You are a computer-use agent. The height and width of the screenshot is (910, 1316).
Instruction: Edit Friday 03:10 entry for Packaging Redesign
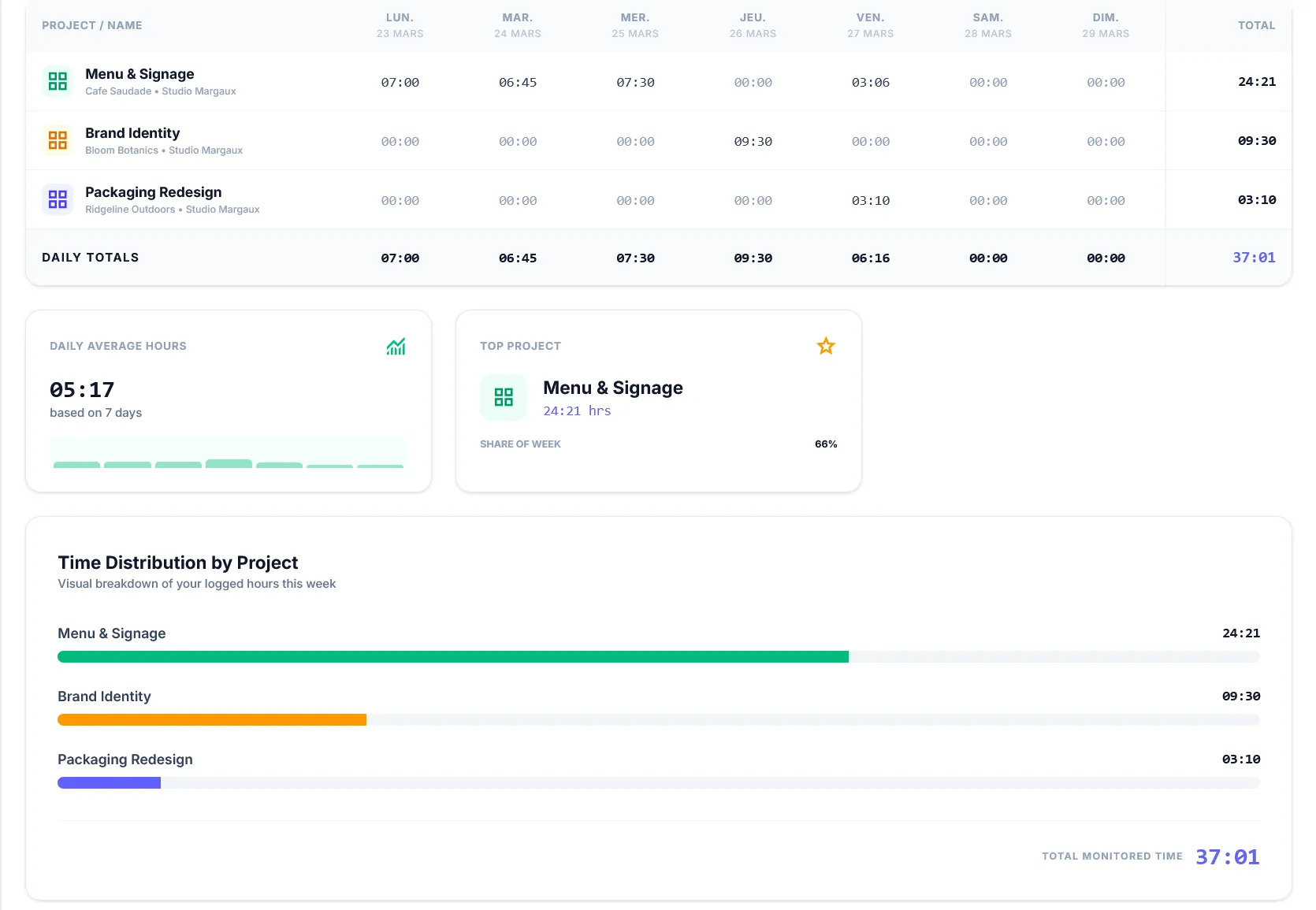[870, 201]
